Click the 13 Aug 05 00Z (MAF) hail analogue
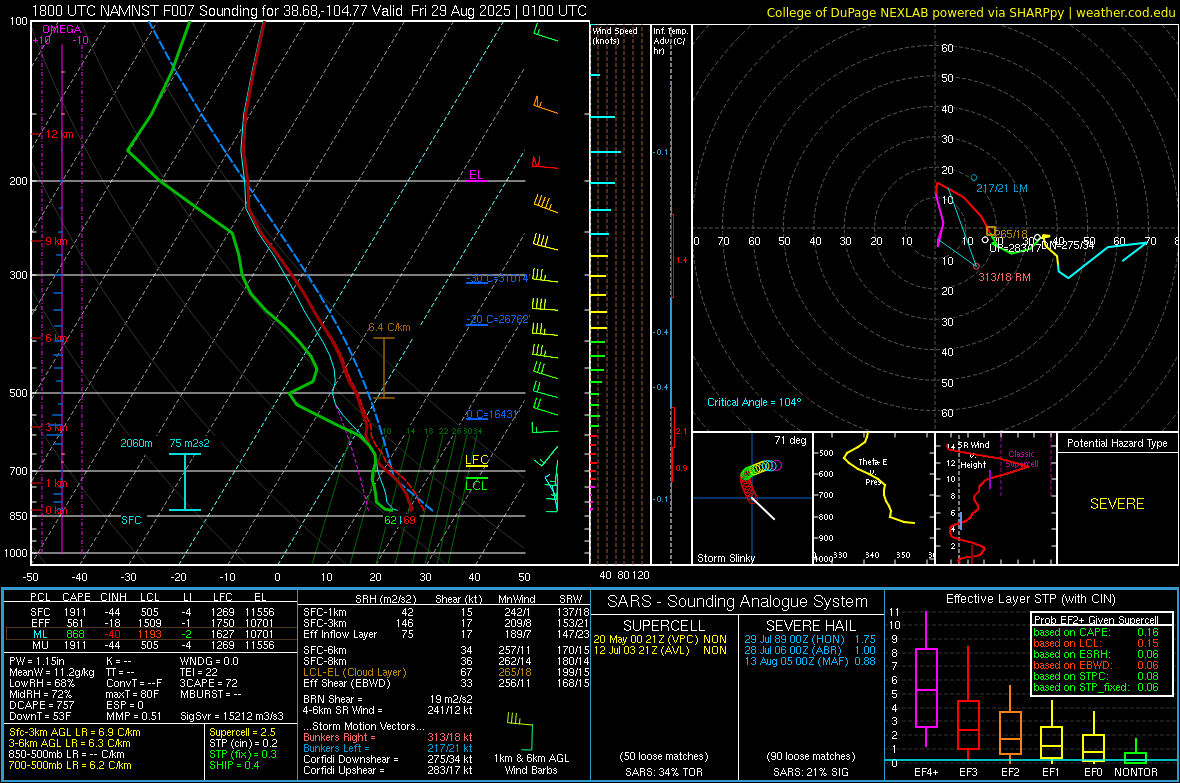 coord(810,662)
